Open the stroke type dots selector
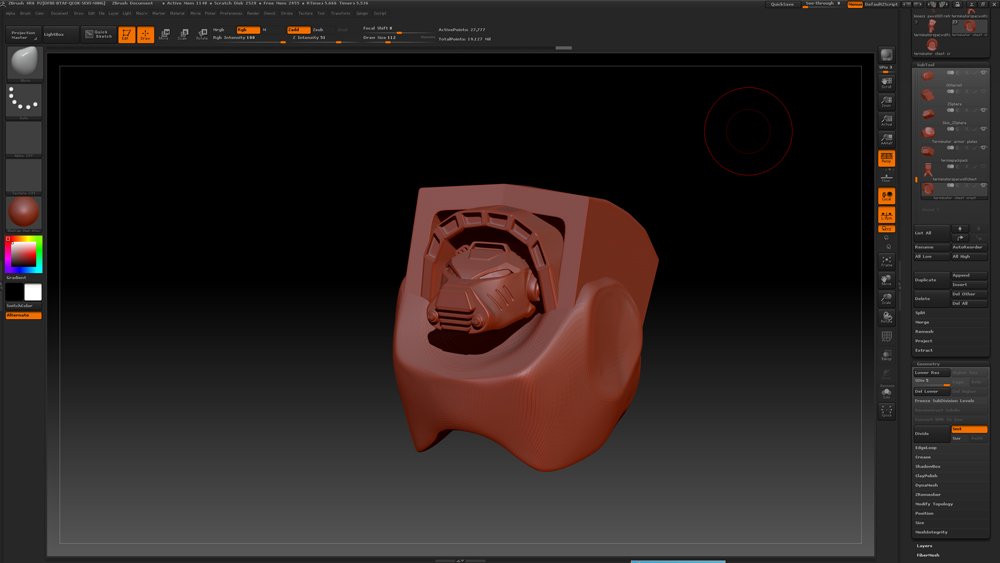 point(24,101)
